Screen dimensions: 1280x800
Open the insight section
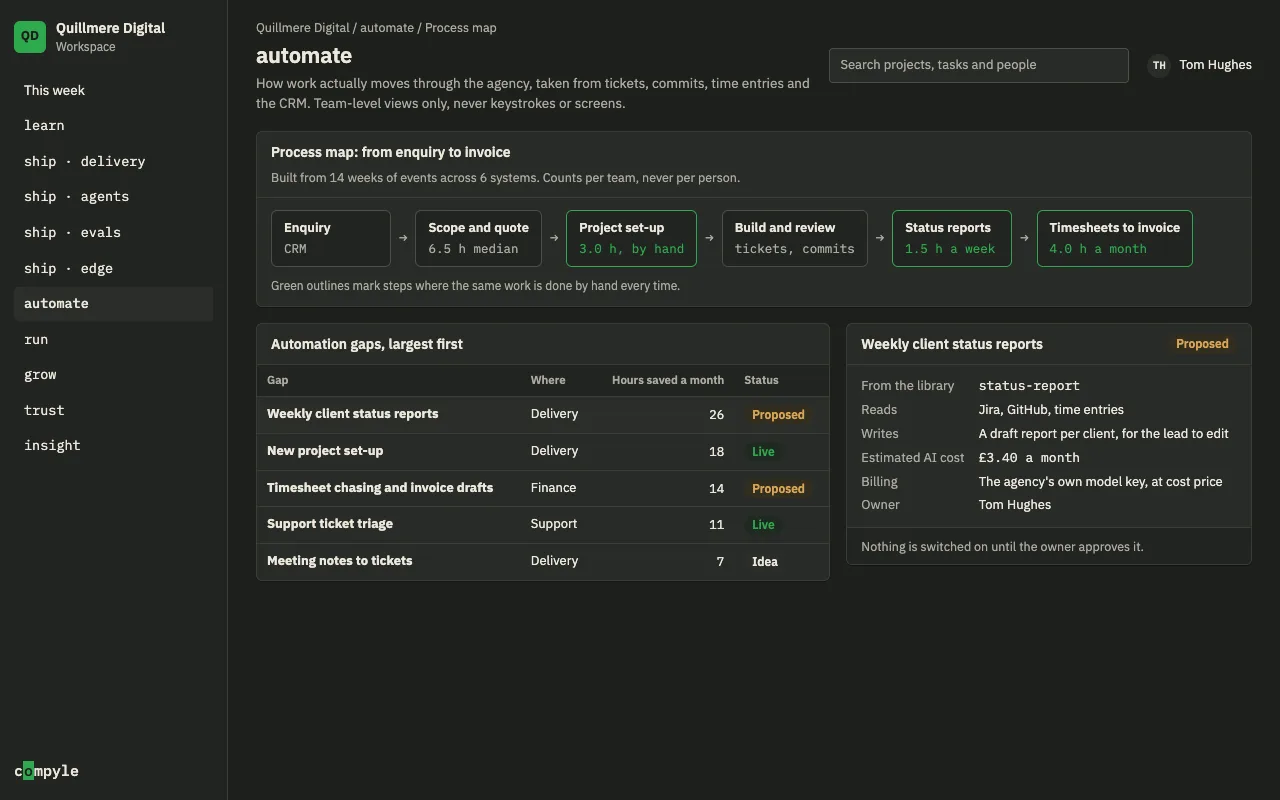pos(113,446)
